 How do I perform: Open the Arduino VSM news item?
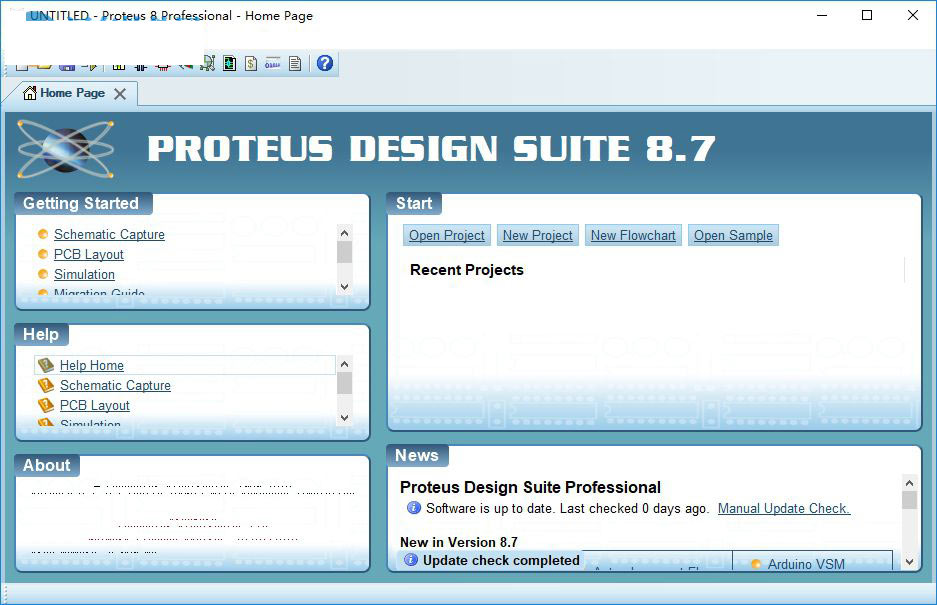click(806, 564)
